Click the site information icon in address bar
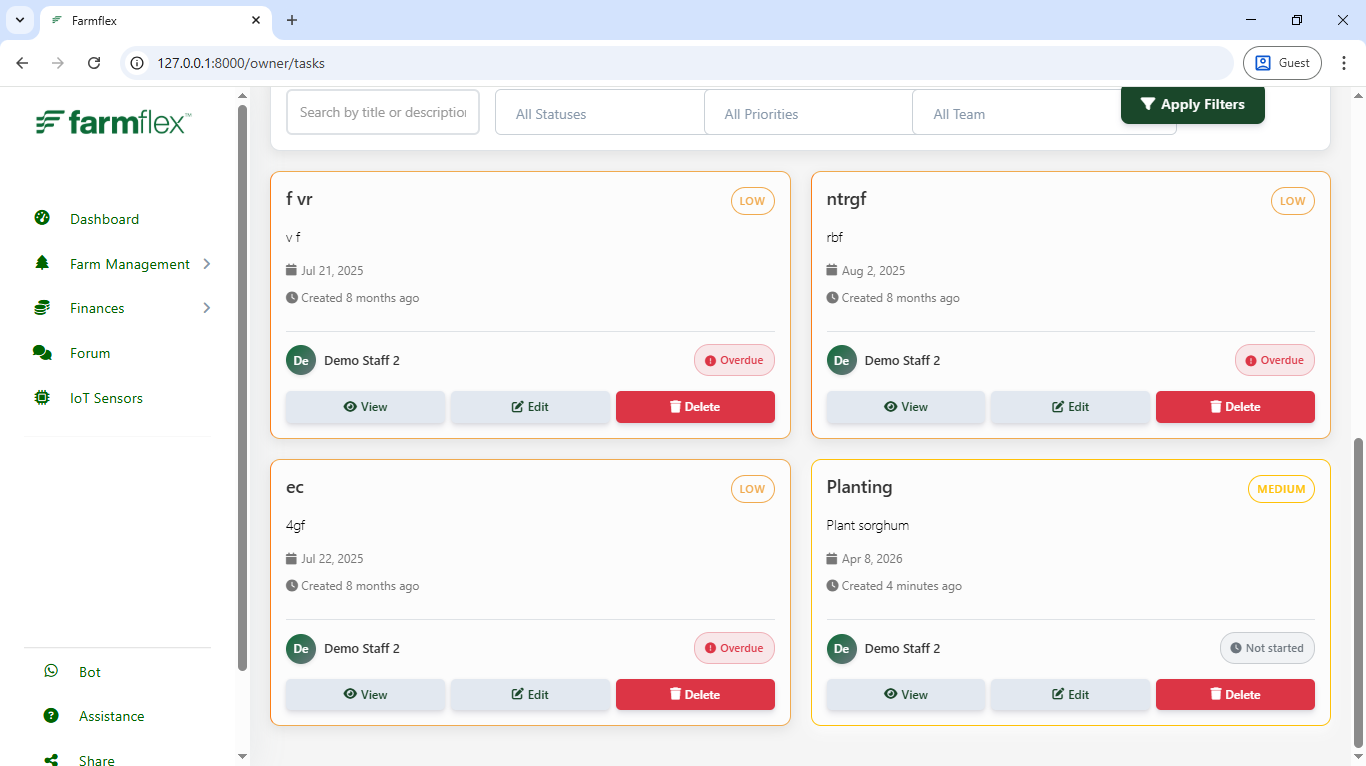The image size is (1366, 766). [138, 63]
